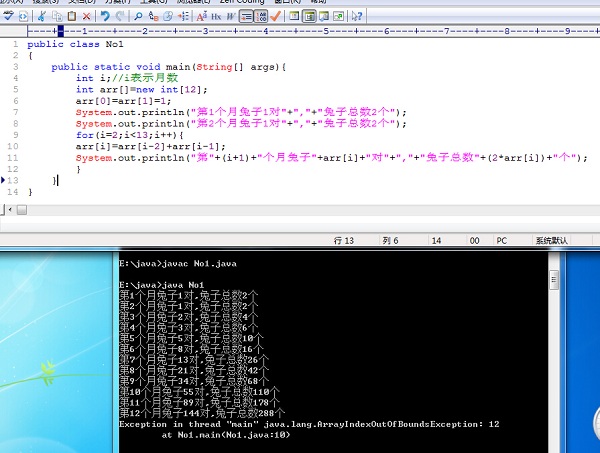Viewport: 600px width, 453px height.
Task: Click console line "E:\java>javac No1.java"
Action: pos(178,264)
